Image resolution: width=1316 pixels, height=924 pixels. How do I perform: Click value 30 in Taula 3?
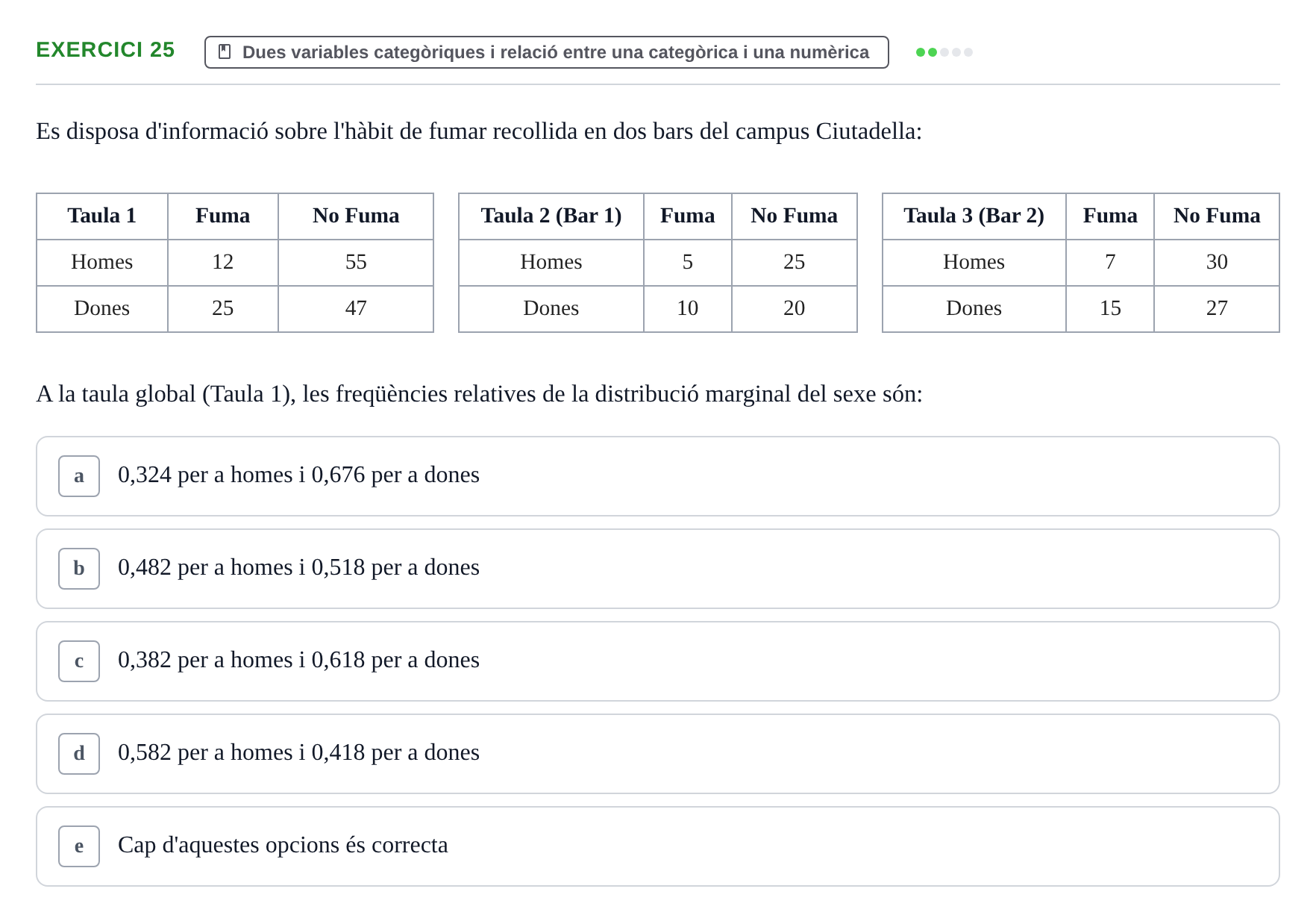click(x=1217, y=262)
